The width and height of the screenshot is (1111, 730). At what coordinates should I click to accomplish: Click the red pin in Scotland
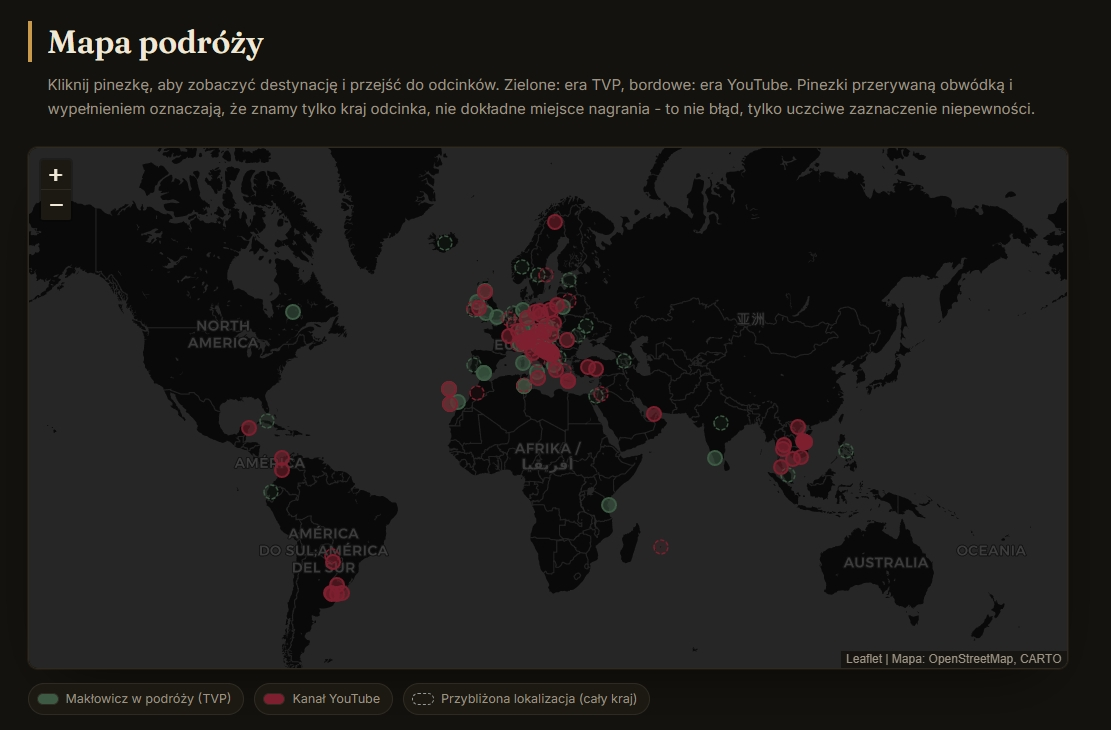click(x=485, y=291)
